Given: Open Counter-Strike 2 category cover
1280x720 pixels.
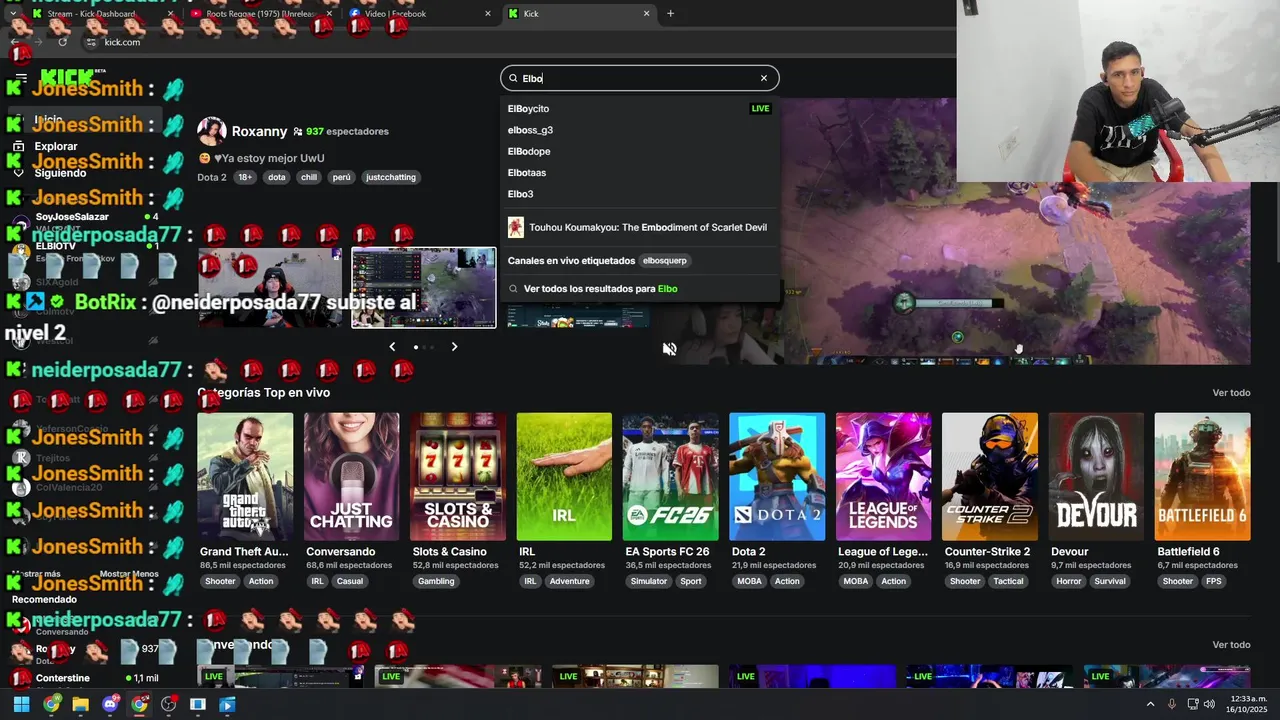Looking at the screenshot, I should tap(990, 477).
